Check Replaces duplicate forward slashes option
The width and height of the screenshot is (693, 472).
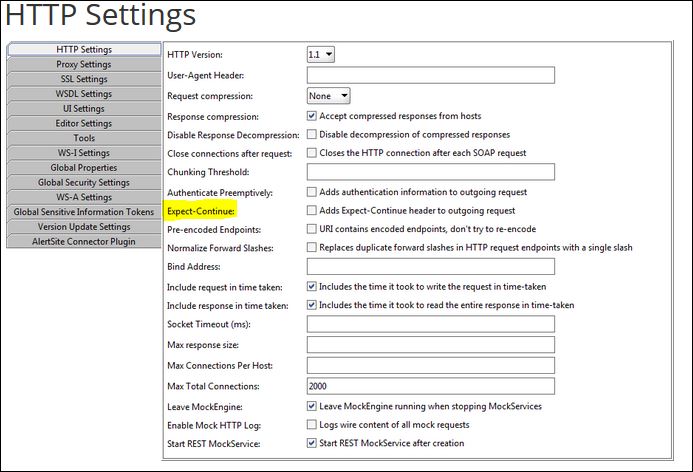312,247
